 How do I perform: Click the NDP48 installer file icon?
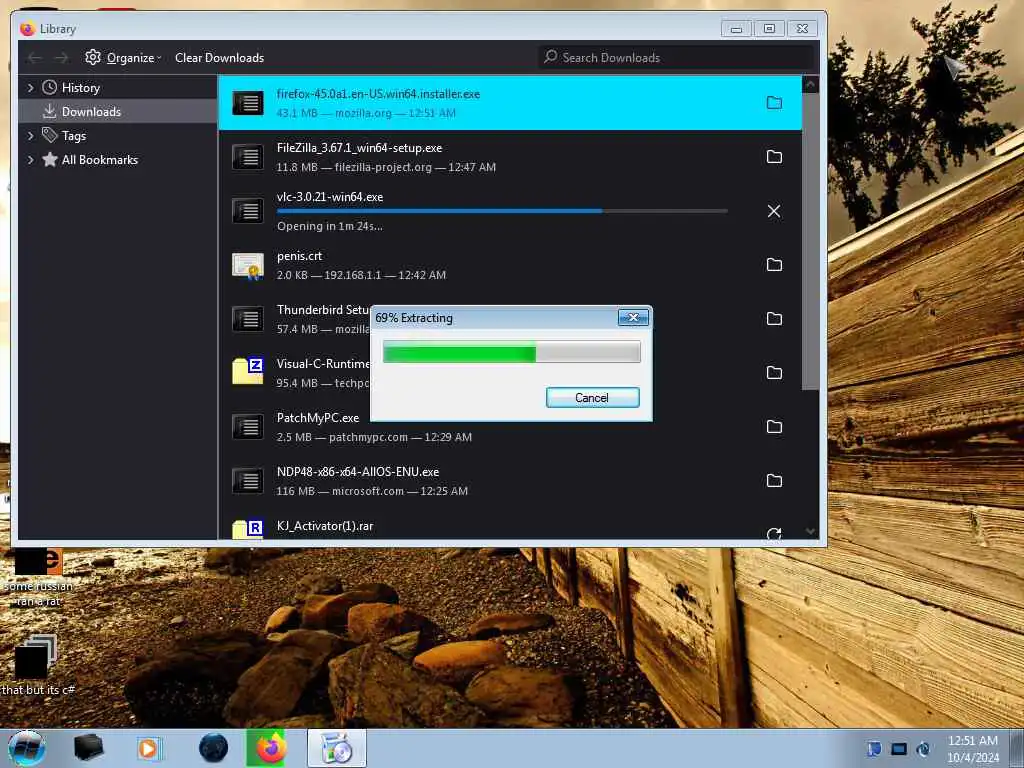[248, 481]
